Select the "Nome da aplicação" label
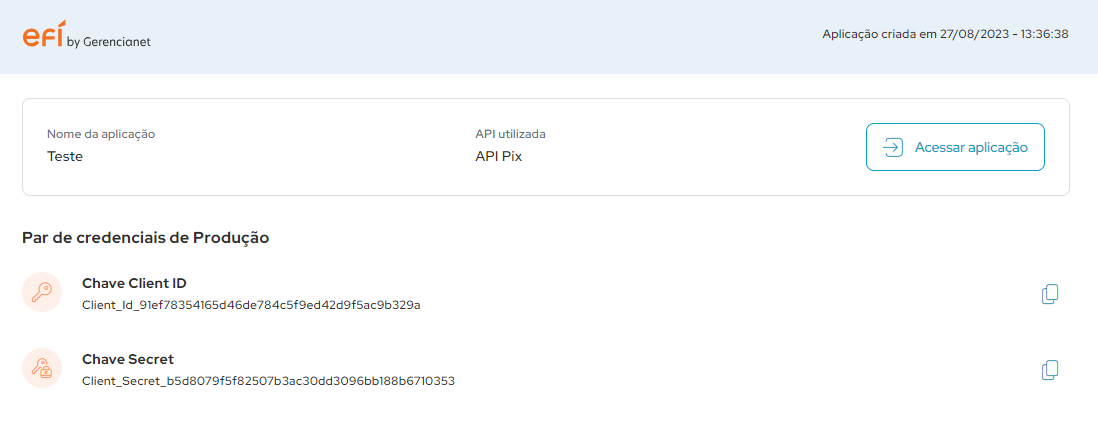1098x424 pixels. (x=101, y=134)
